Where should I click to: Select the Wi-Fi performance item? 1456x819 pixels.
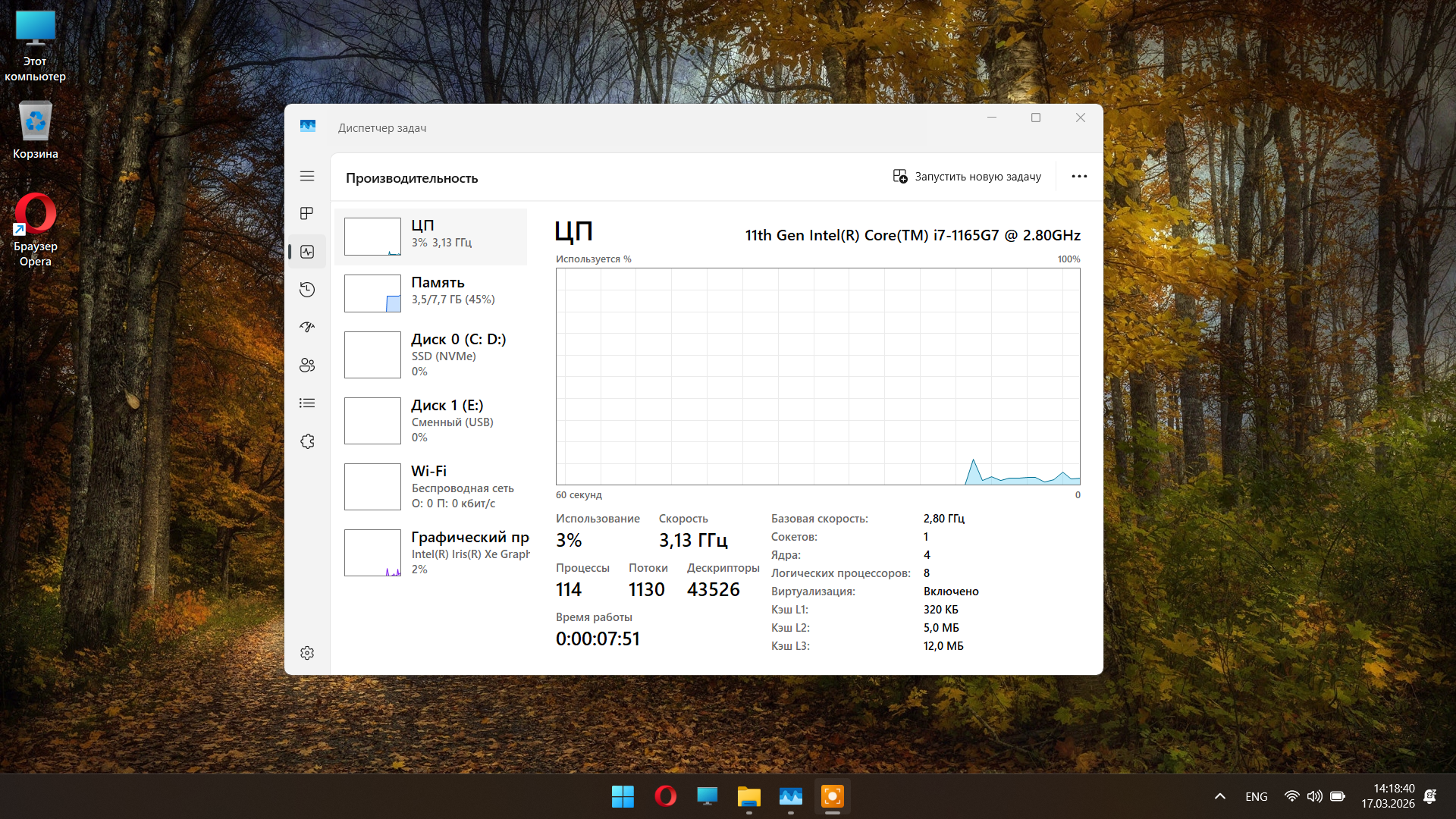431,486
